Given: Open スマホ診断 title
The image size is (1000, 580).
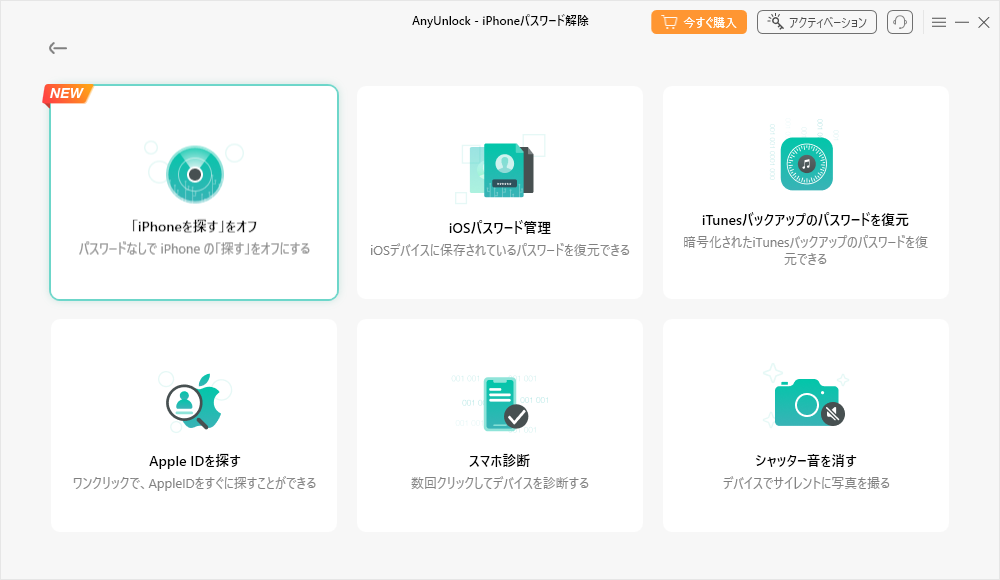Looking at the screenshot, I should click(499, 461).
